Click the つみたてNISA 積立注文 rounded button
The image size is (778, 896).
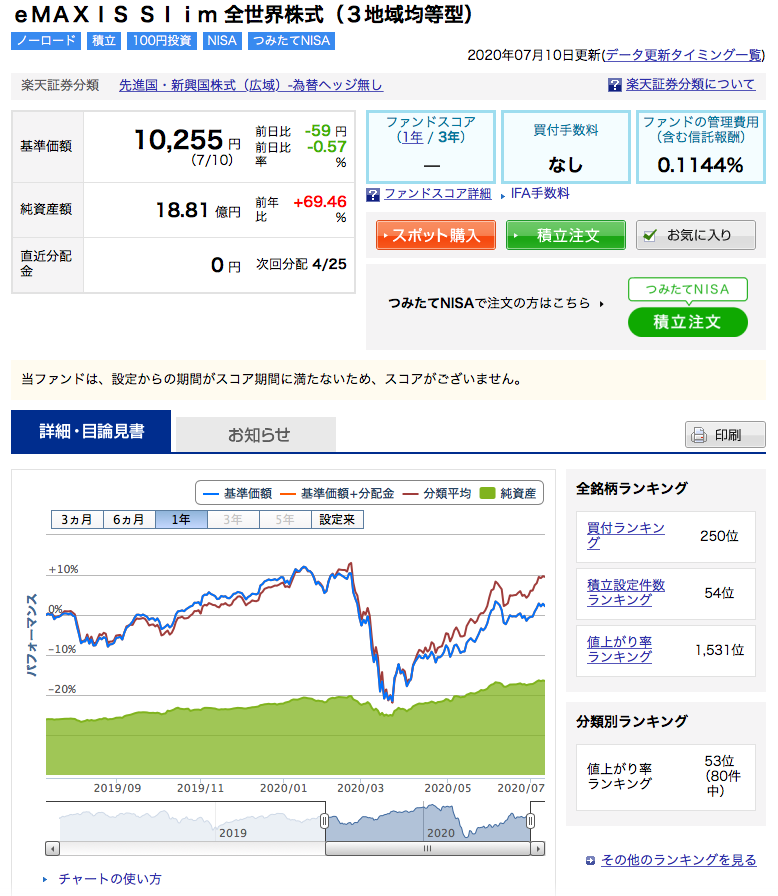click(x=688, y=322)
